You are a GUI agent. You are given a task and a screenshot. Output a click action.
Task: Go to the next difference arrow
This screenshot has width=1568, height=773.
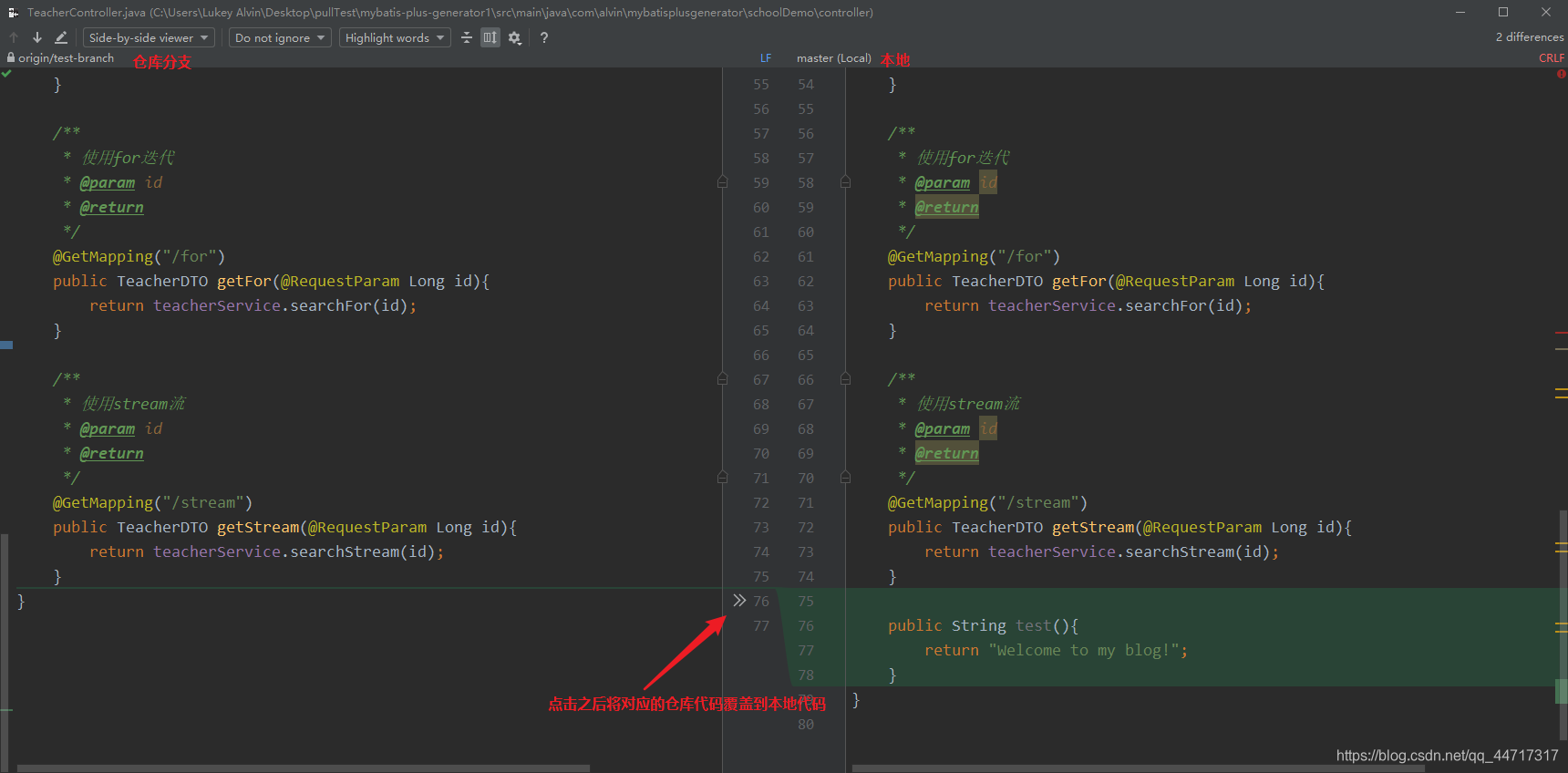[37, 37]
